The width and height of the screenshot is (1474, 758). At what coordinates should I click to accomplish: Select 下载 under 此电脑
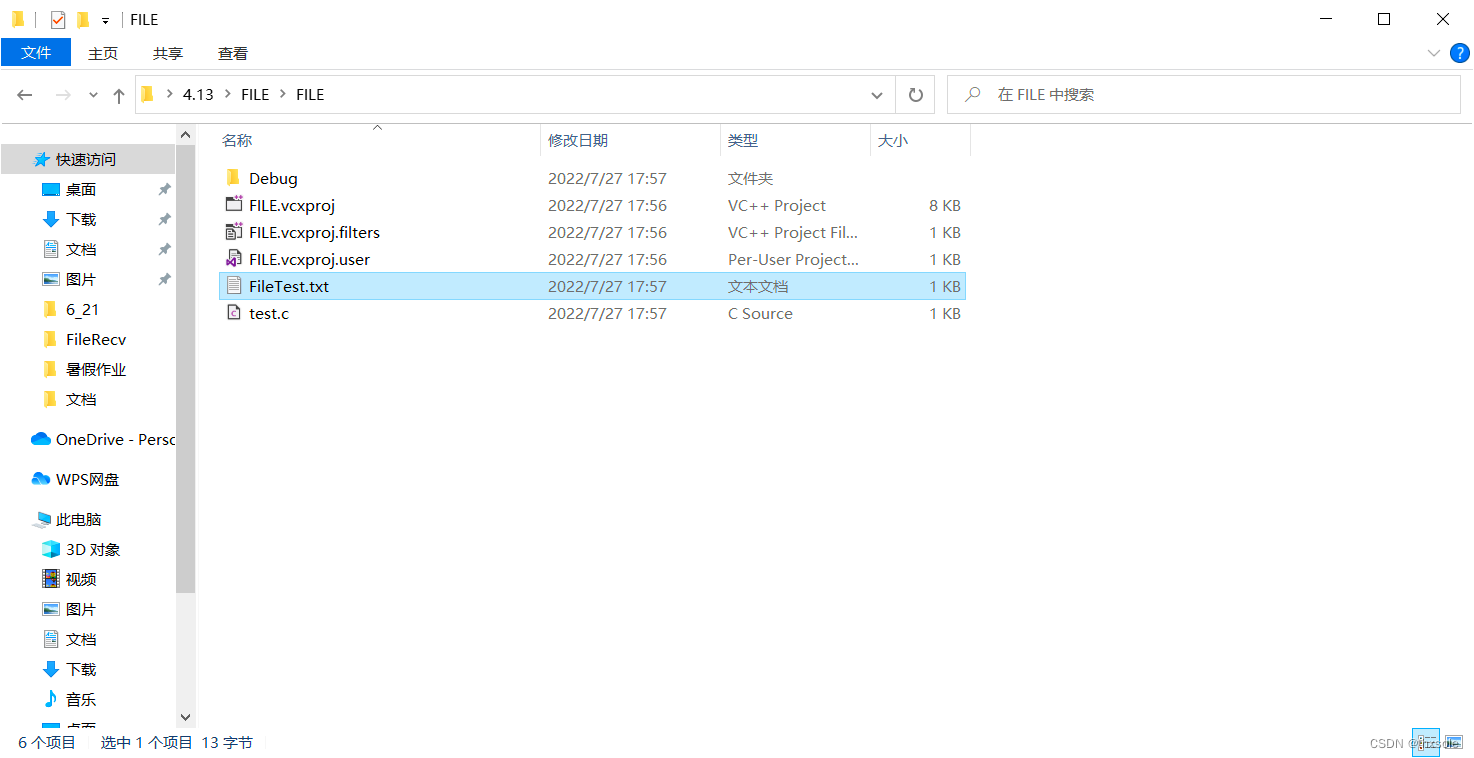pos(81,669)
